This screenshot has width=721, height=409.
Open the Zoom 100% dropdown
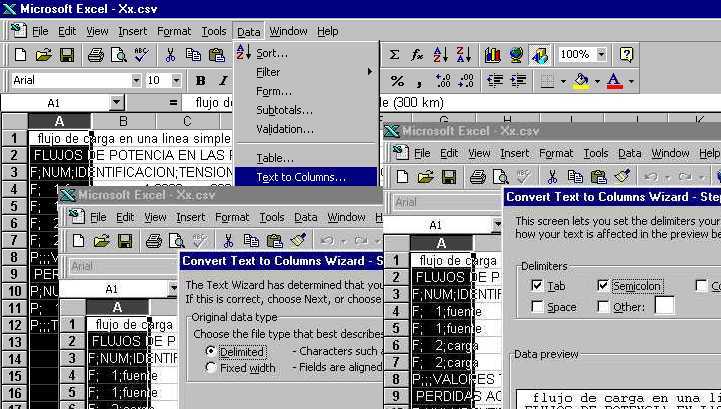pos(601,54)
